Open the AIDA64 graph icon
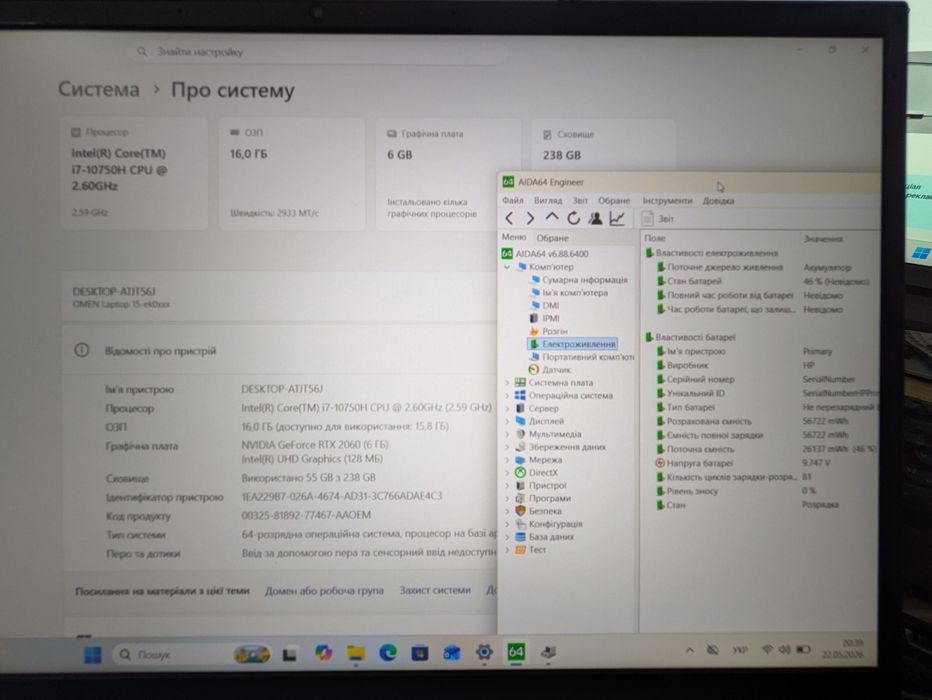The width and height of the screenshot is (932, 700). (617, 219)
